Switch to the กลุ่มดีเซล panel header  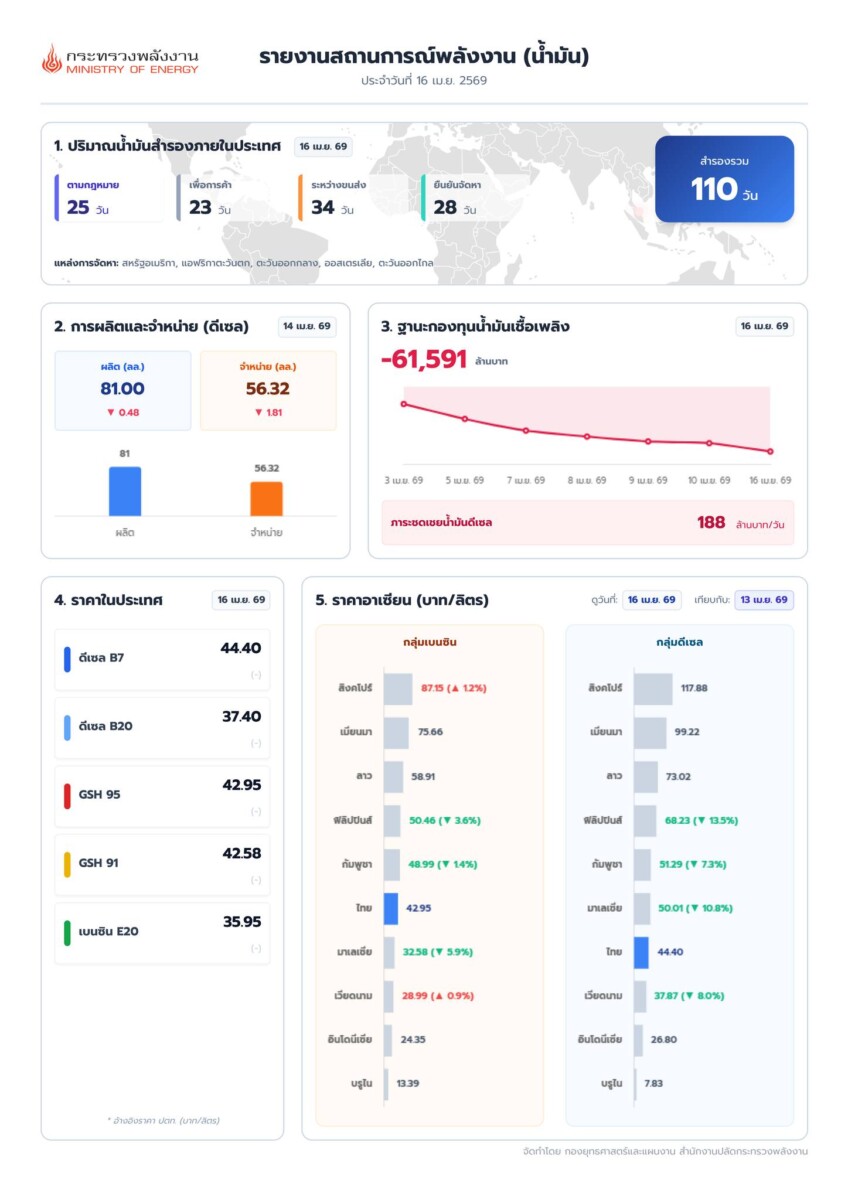coord(679,642)
